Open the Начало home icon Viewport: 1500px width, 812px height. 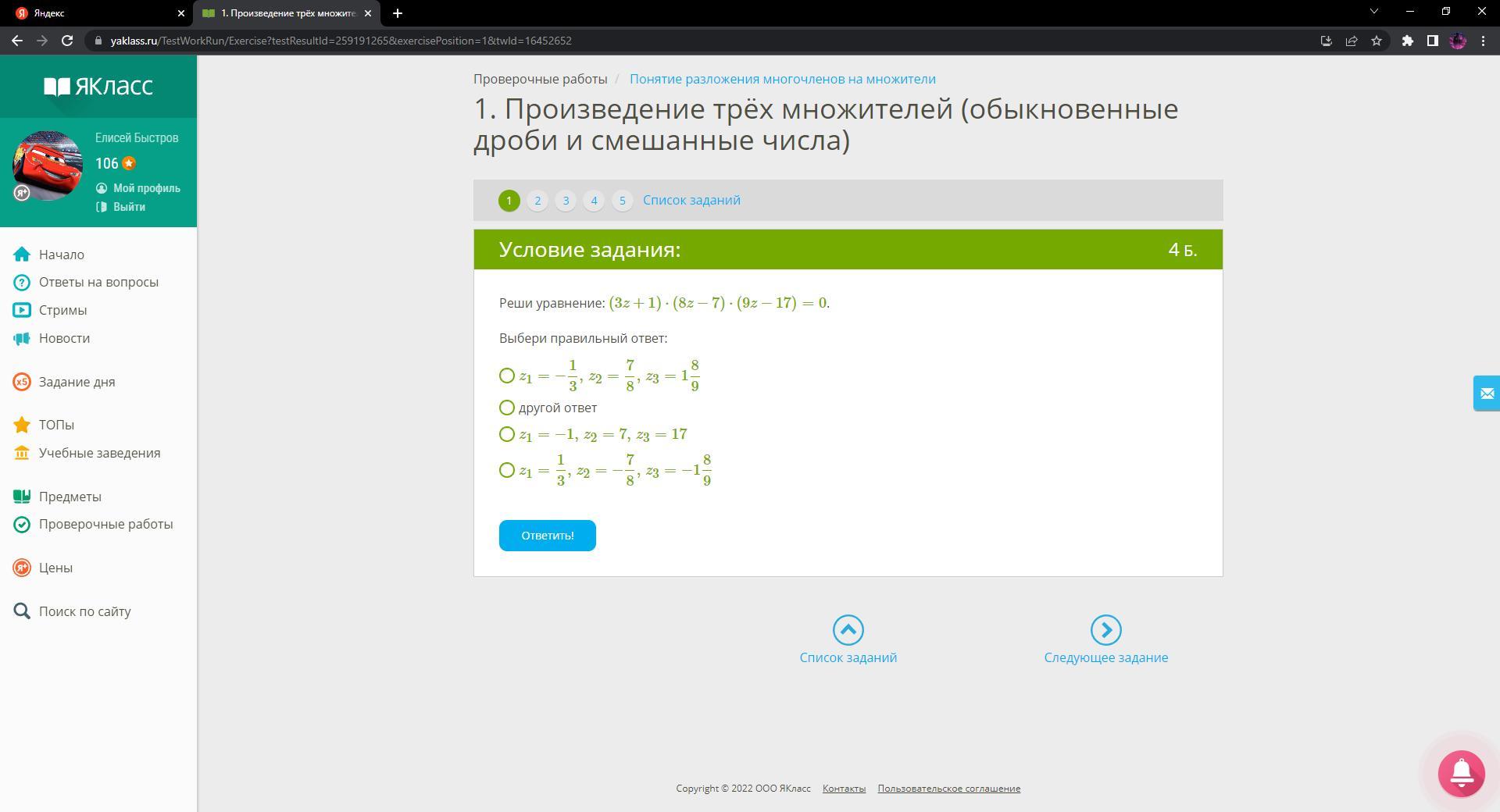22,255
